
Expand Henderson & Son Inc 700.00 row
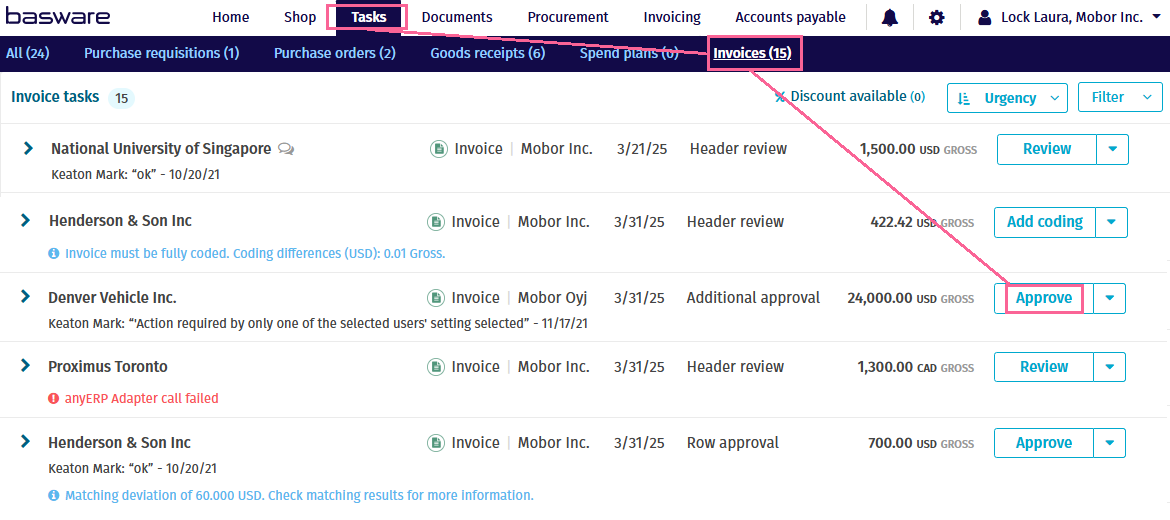25,442
